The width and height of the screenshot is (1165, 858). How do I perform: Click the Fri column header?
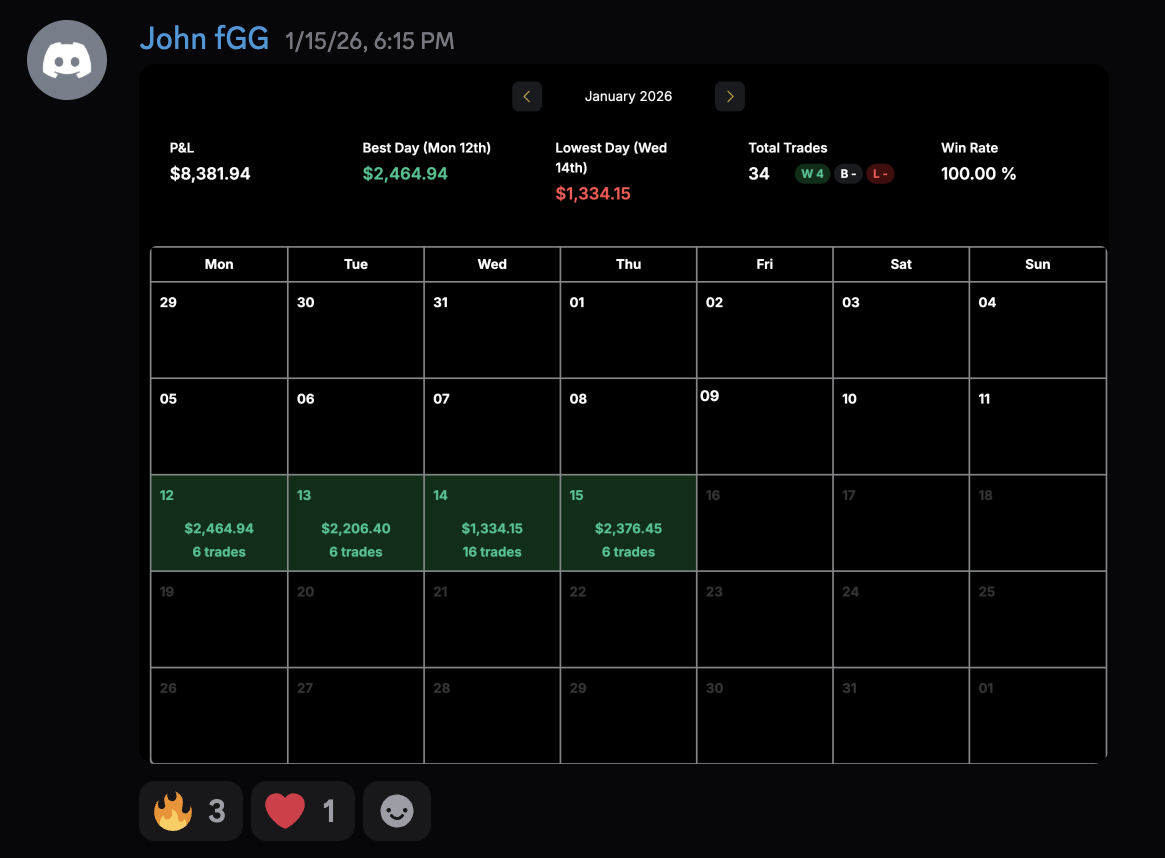(765, 264)
